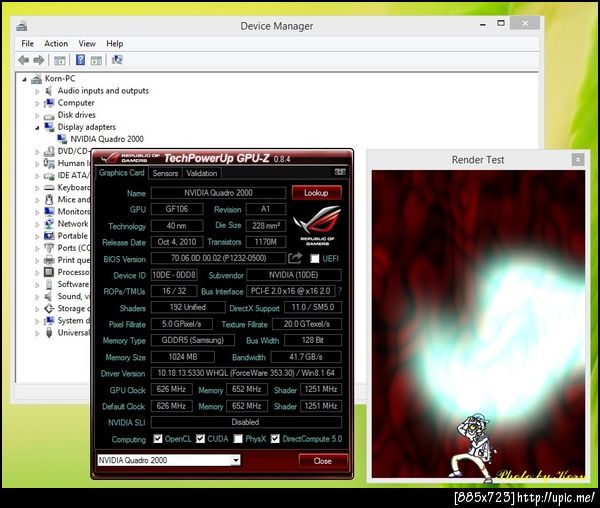
Task: Click the Disk drives icon
Action: [49, 116]
